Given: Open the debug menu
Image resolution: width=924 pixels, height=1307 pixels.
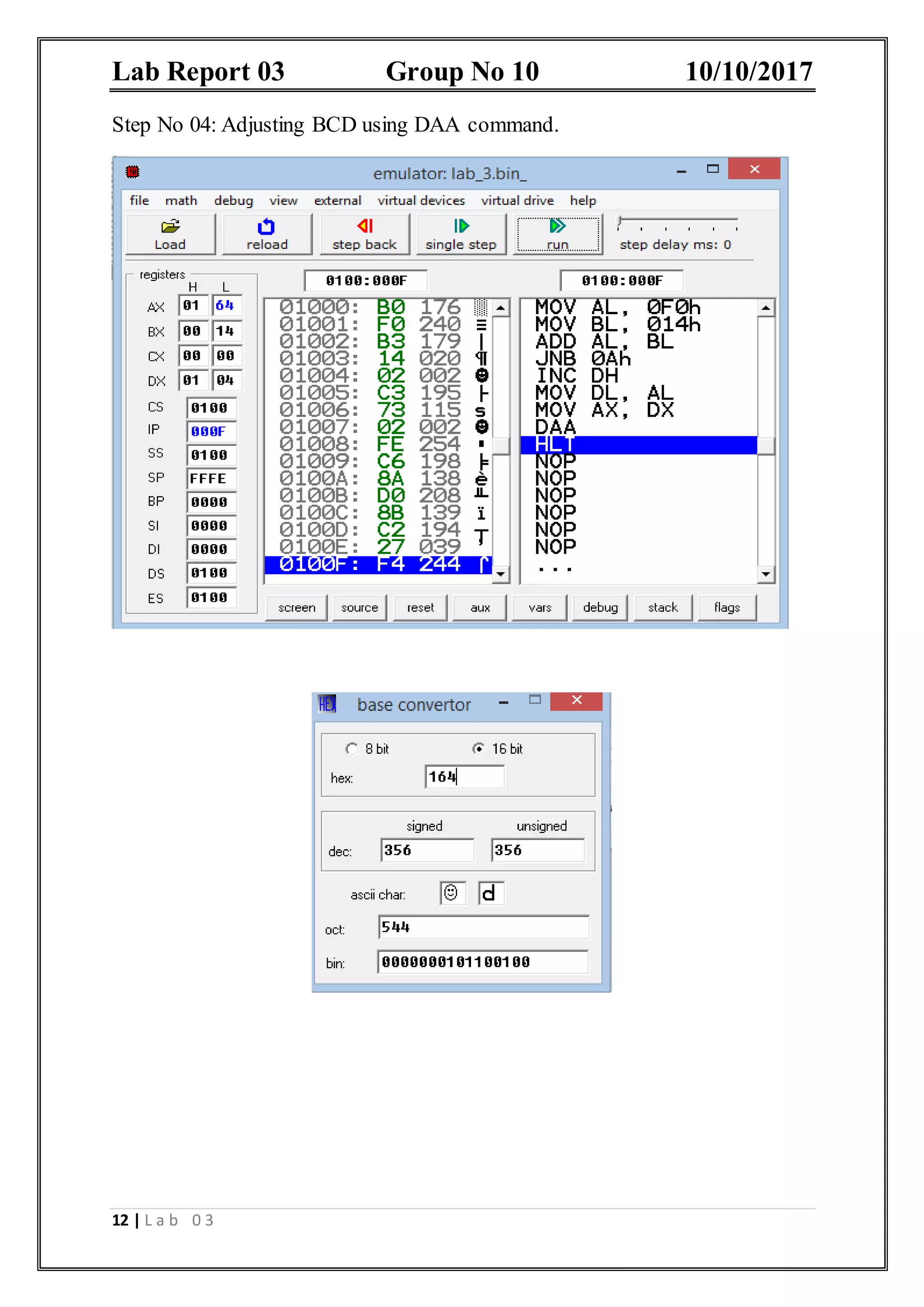Looking at the screenshot, I should 233,200.
